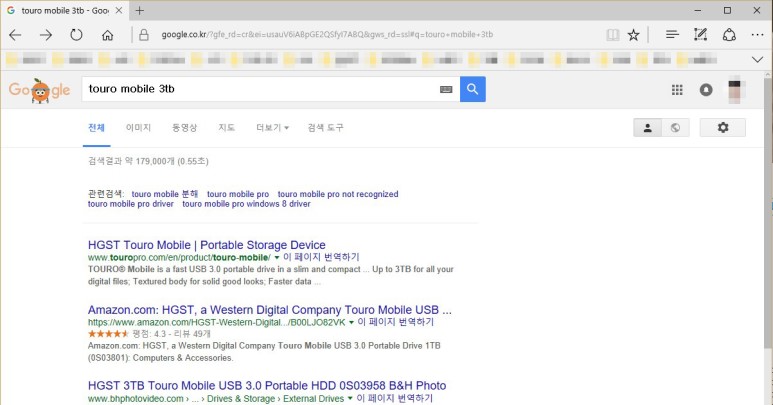The image size is (773, 405).
Task: Select the 전체 results tab
Action: 97,128
